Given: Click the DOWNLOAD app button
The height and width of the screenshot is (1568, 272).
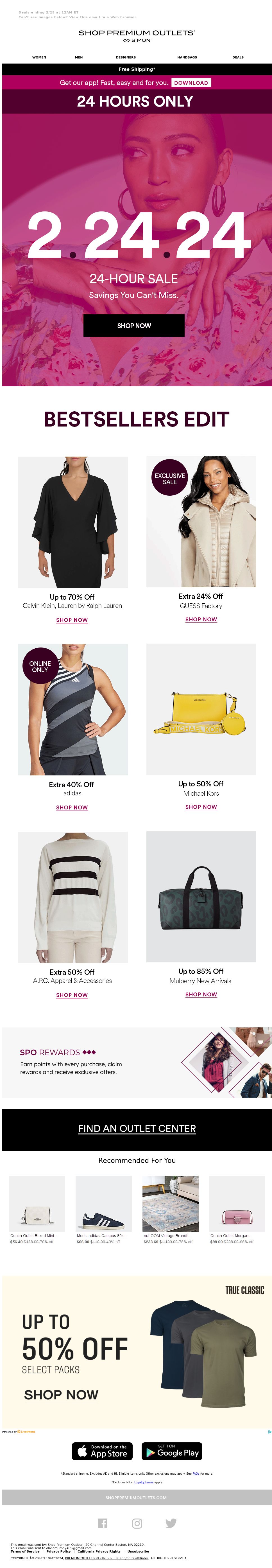Looking at the screenshot, I should [191, 83].
